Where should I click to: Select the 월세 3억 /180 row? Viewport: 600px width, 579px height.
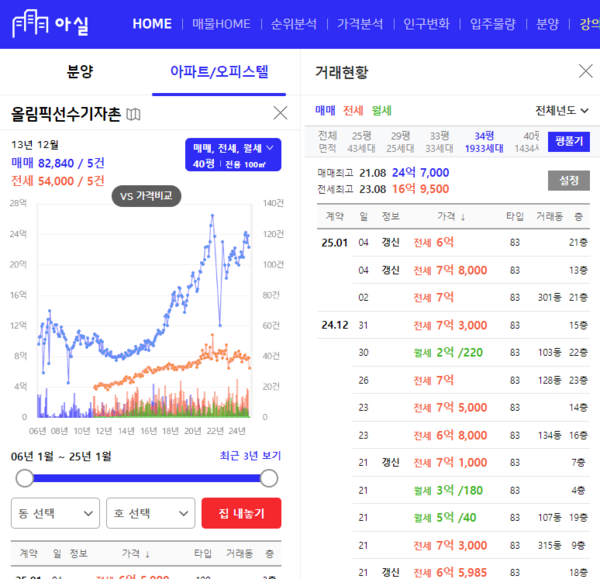pyautogui.click(x=471, y=490)
